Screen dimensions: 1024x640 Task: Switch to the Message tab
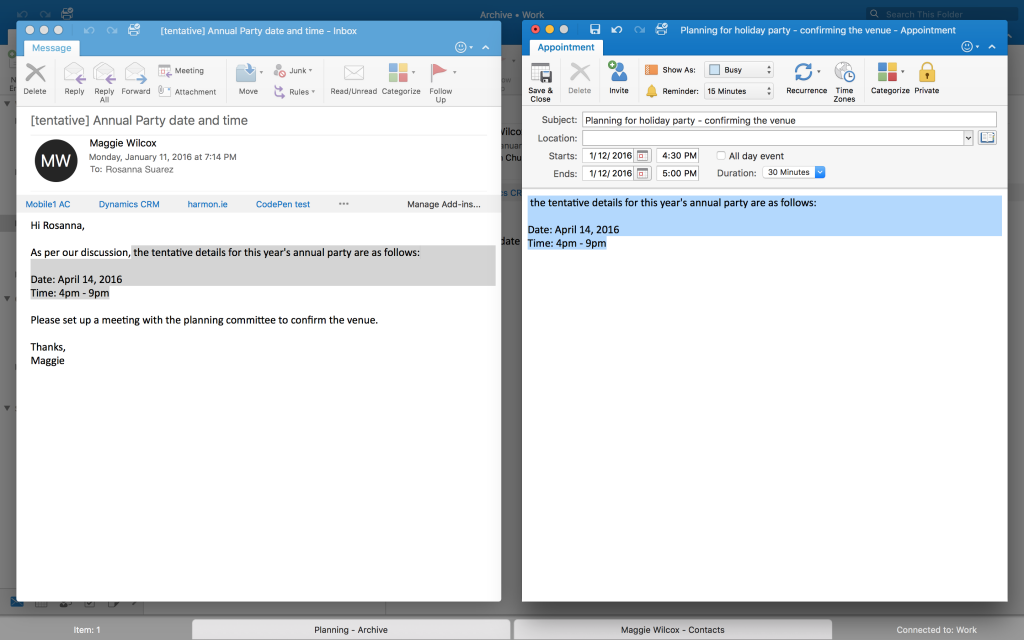51,47
